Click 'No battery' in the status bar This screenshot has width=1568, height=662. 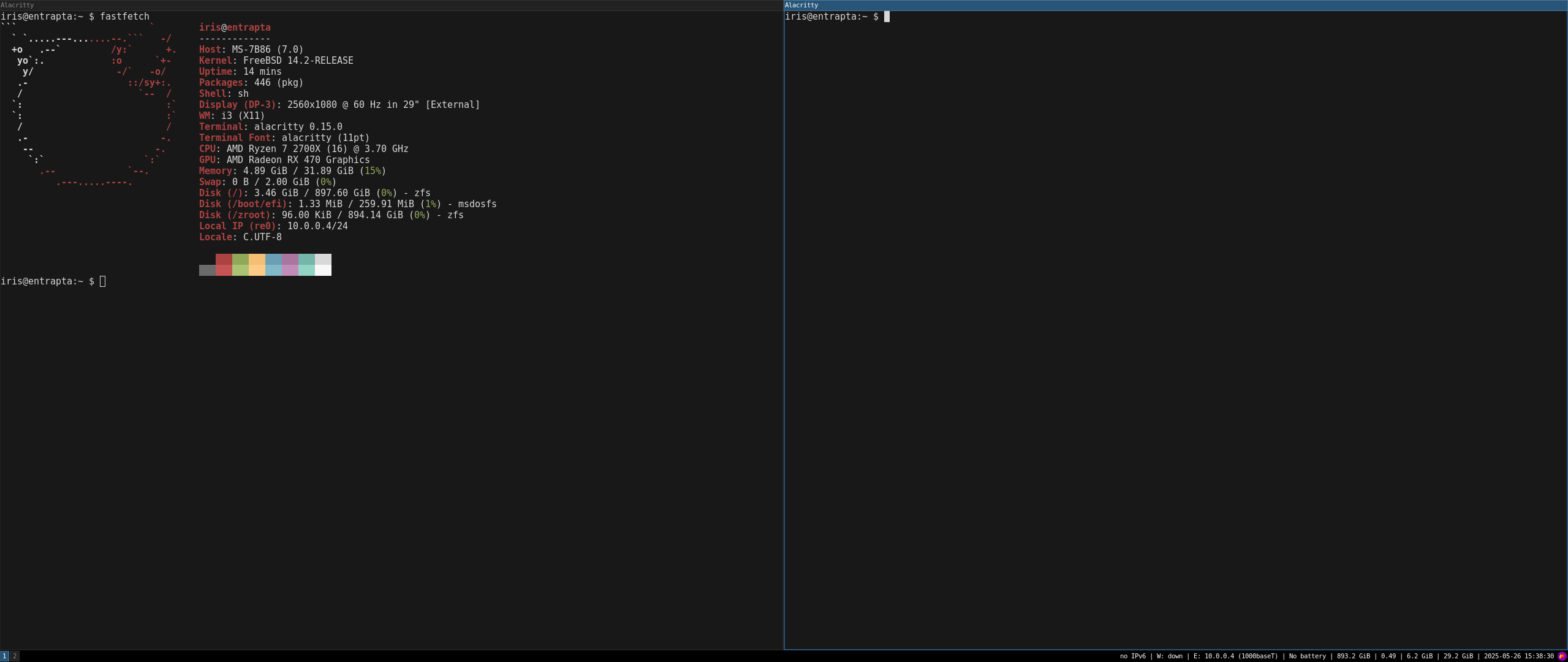(1308, 656)
